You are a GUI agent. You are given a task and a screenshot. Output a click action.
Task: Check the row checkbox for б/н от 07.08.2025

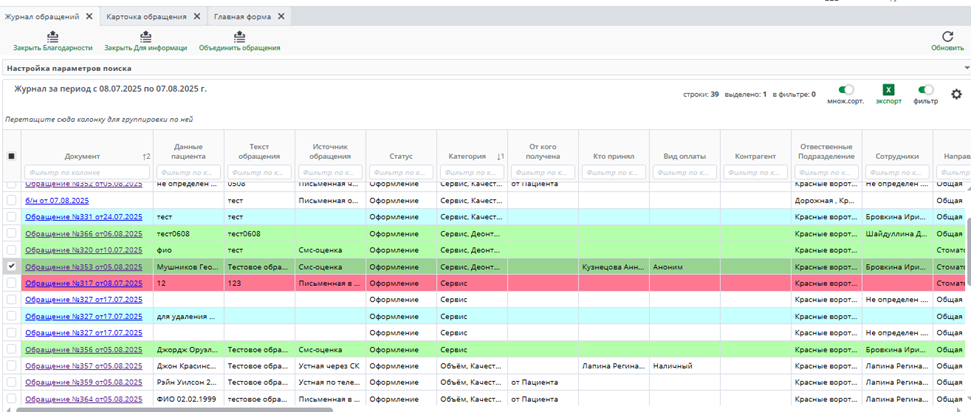tap(11, 200)
